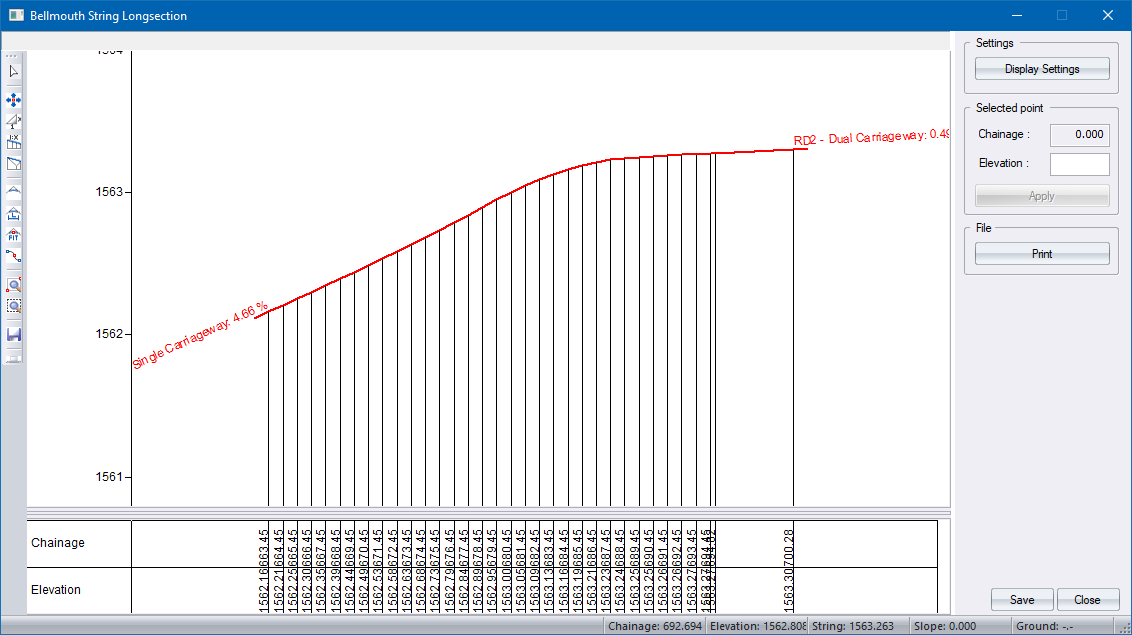Image resolution: width=1132 pixels, height=635 pixels.
Task: Click the blue floppy disk save icon
Action: (14, 334)
